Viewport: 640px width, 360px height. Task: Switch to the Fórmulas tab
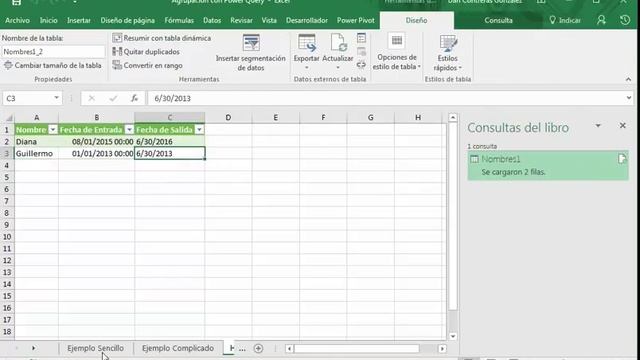[179, 20]
